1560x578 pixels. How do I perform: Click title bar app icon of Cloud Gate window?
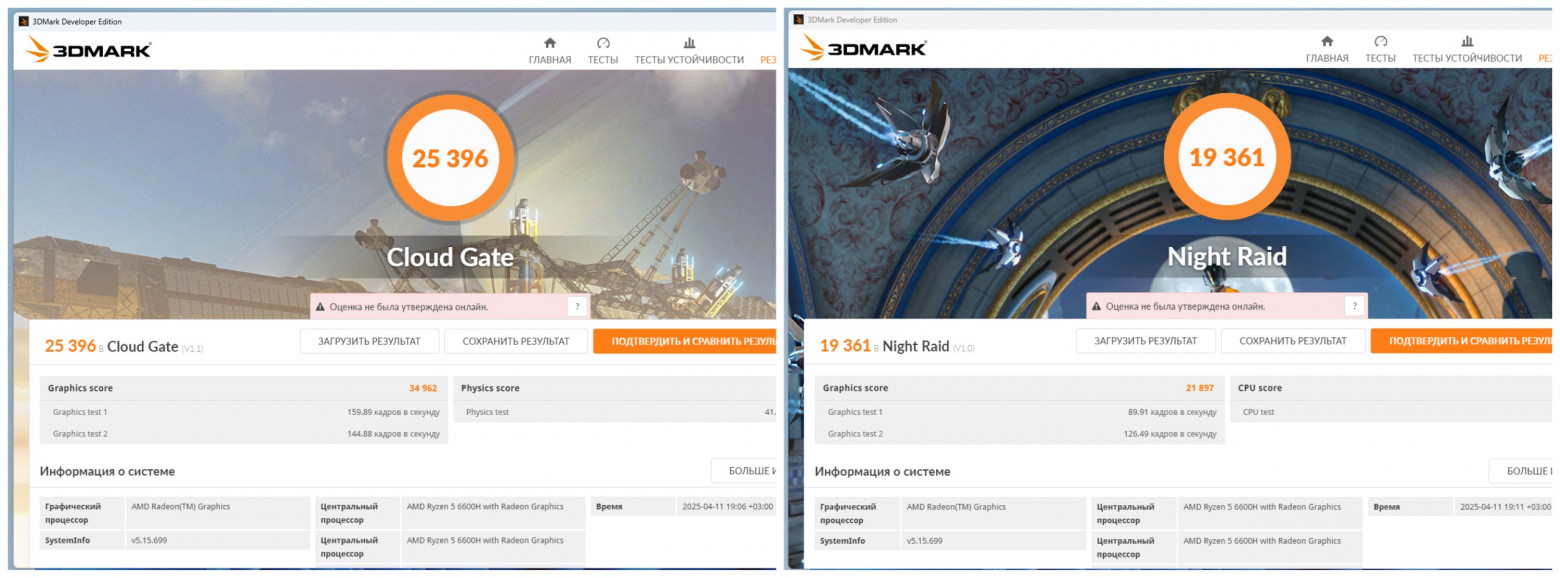(x=23, y=21)
